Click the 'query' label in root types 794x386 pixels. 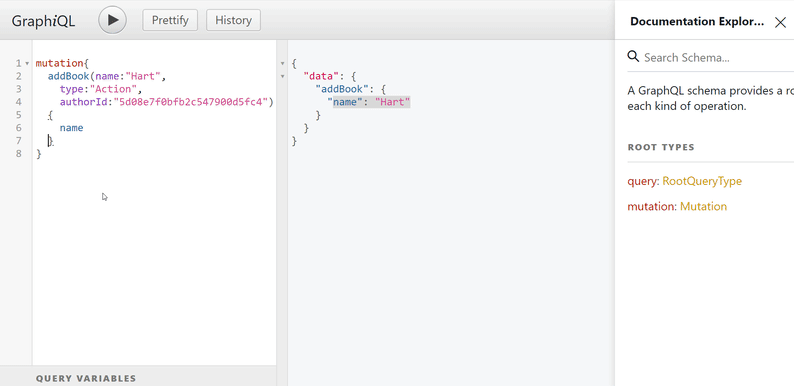click(x=642, y=181)
